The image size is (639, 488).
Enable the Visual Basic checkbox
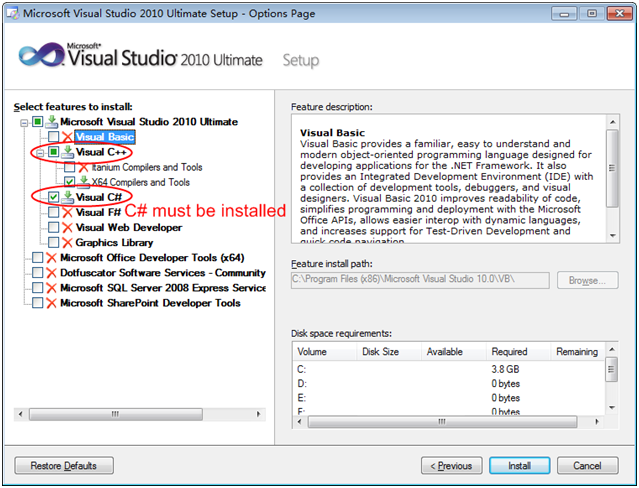tap(53, 137)
